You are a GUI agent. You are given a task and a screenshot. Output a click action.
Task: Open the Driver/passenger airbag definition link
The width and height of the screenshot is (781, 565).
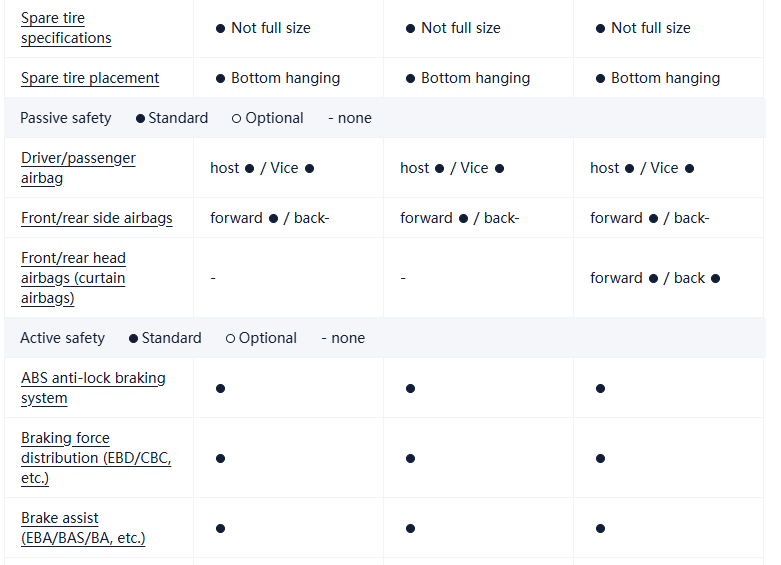78,168
